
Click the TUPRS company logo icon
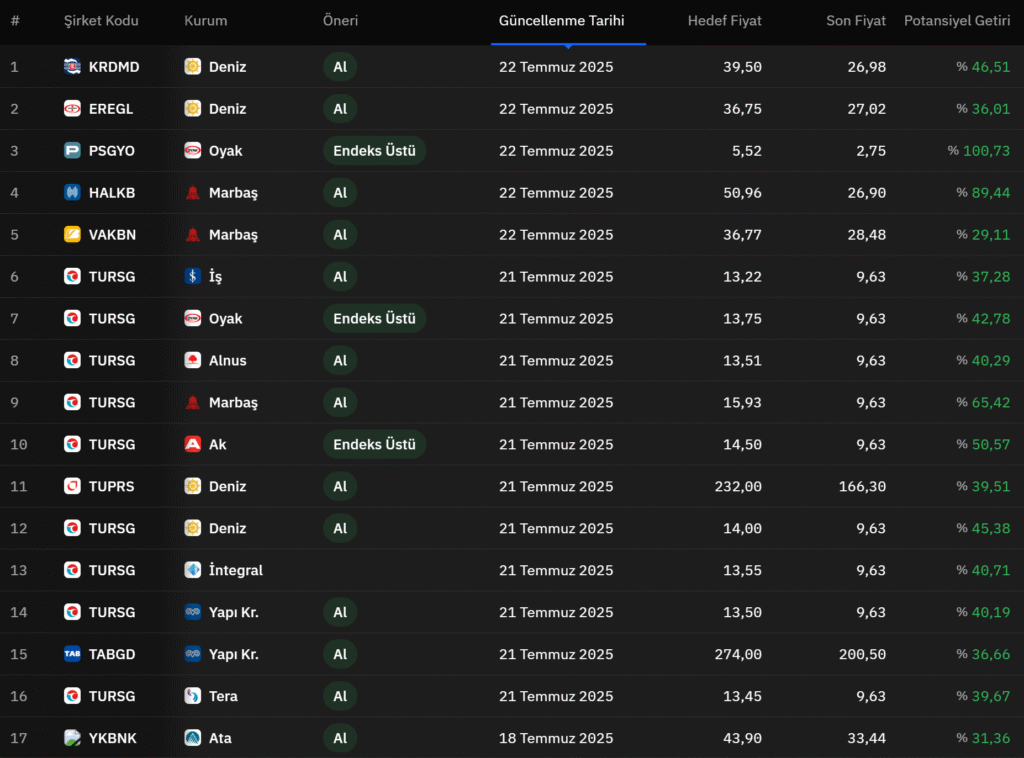coord(72,486)
